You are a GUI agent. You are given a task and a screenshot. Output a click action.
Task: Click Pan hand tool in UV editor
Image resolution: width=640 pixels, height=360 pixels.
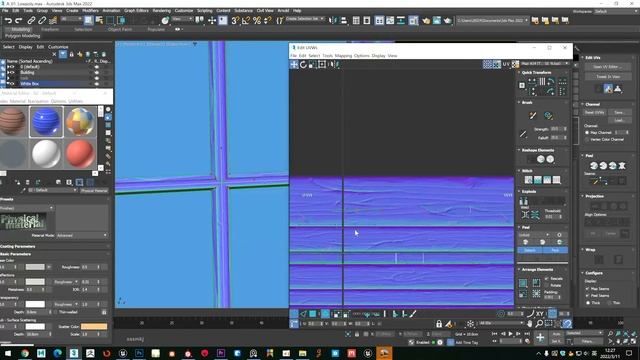pos(530,324)
